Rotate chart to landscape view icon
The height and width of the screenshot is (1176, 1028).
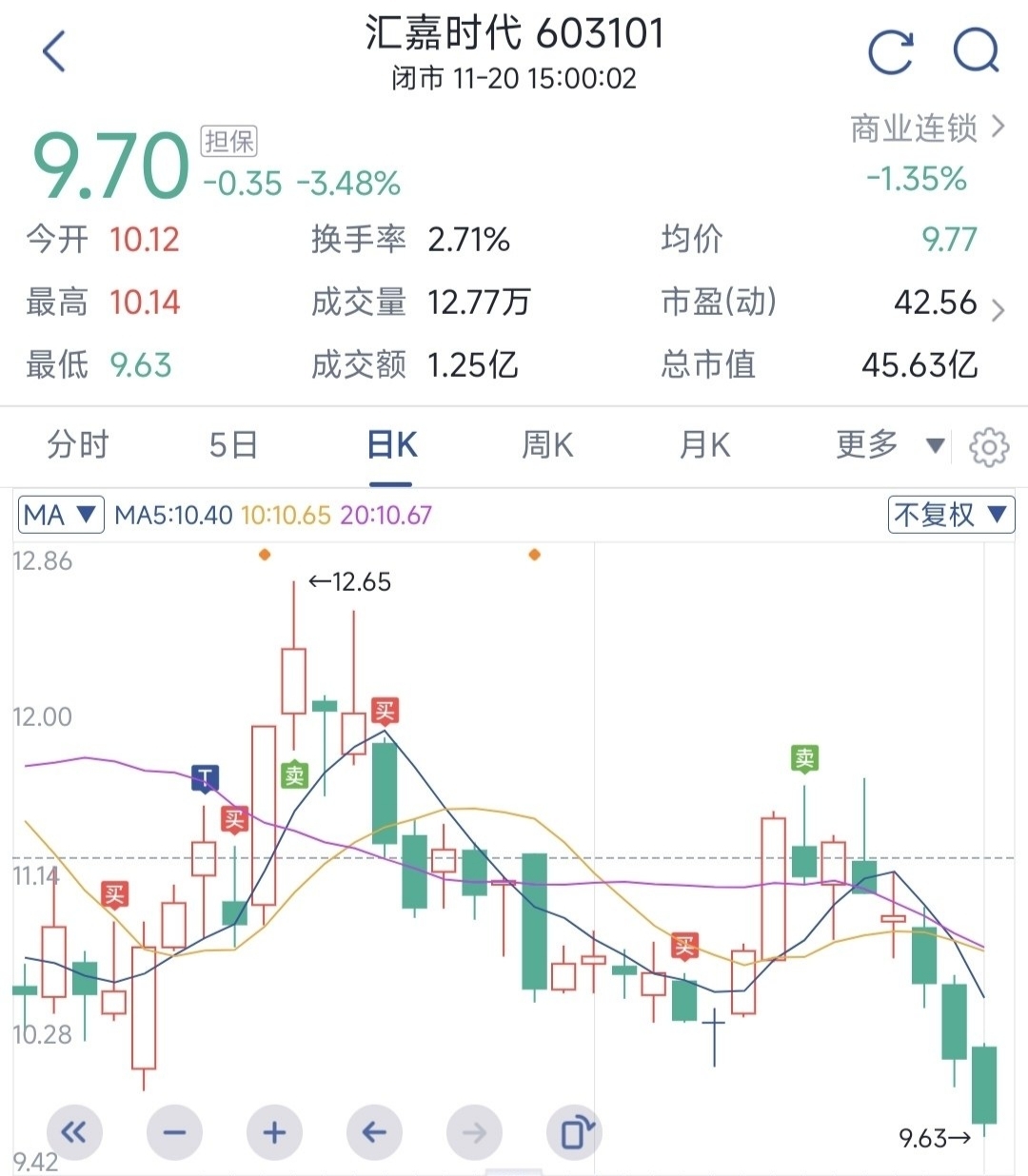(576, 1132)
